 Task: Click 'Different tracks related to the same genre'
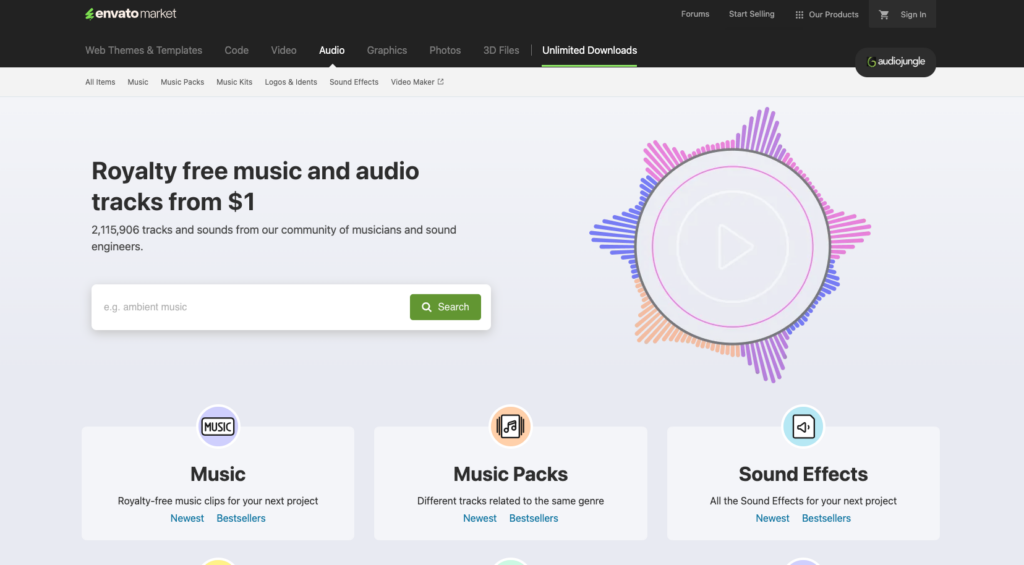pyautogui.click(x=510, y=501)
